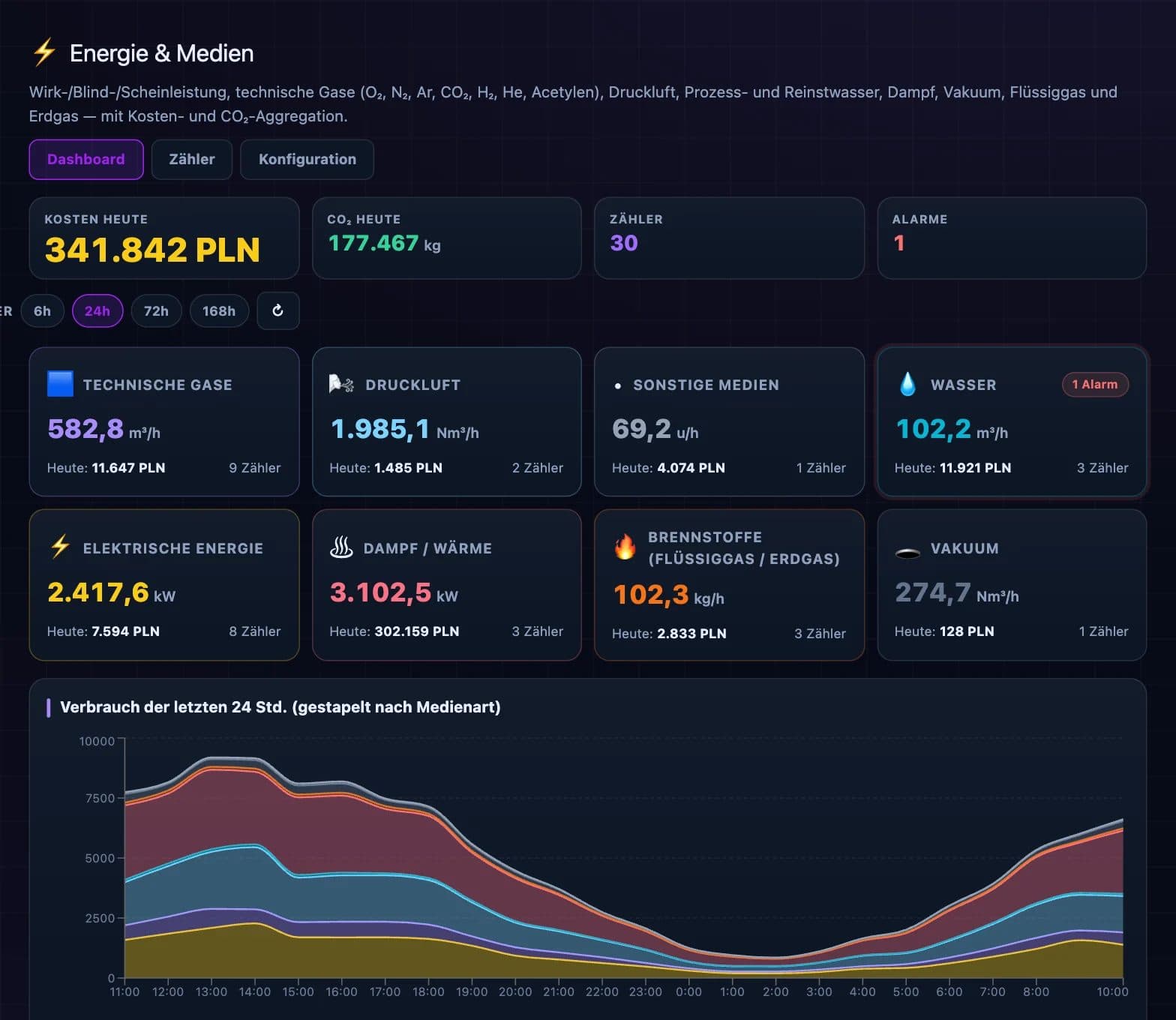Click the Druckluft wind icon
The image size is (1176, 1020).
tap(341, 384)
